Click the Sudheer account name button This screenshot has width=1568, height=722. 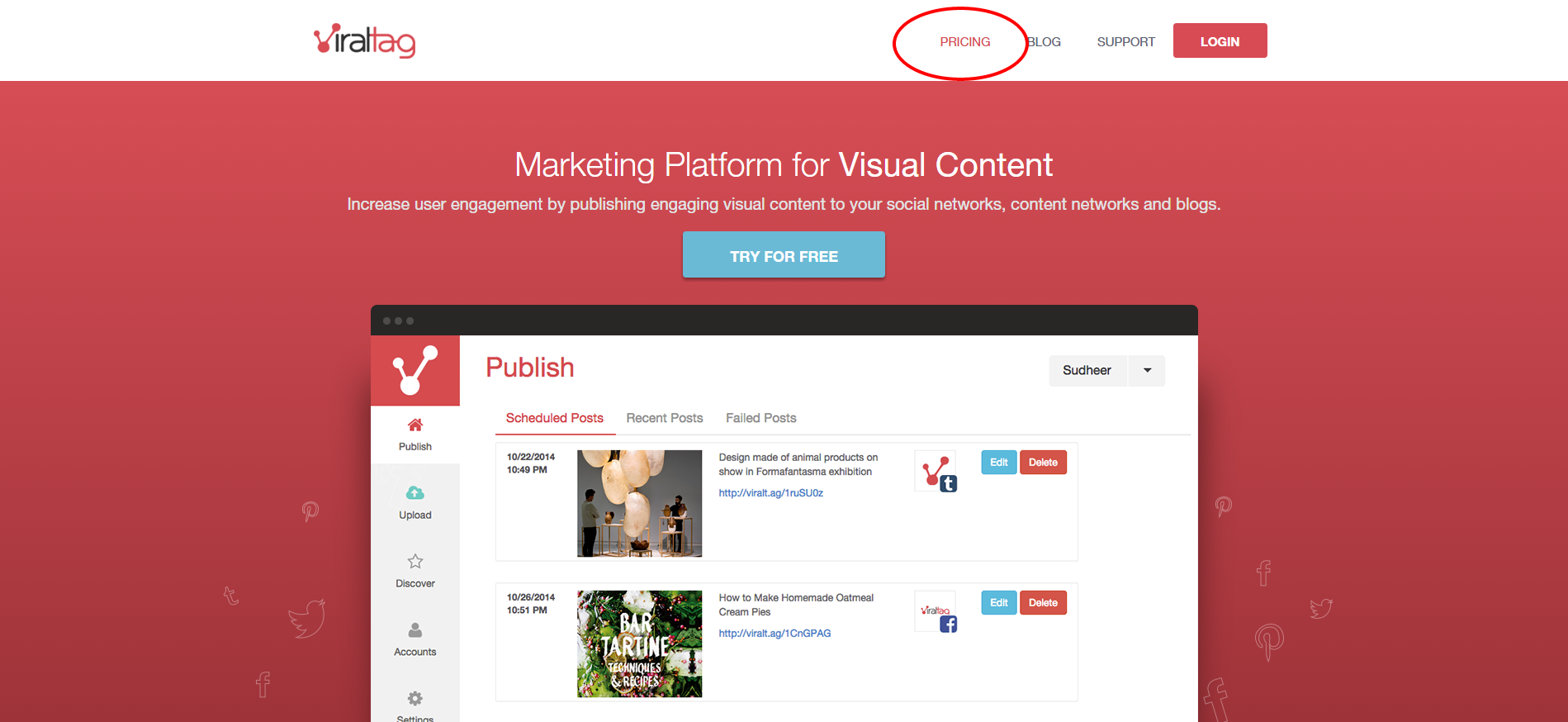click(1087, 371)
